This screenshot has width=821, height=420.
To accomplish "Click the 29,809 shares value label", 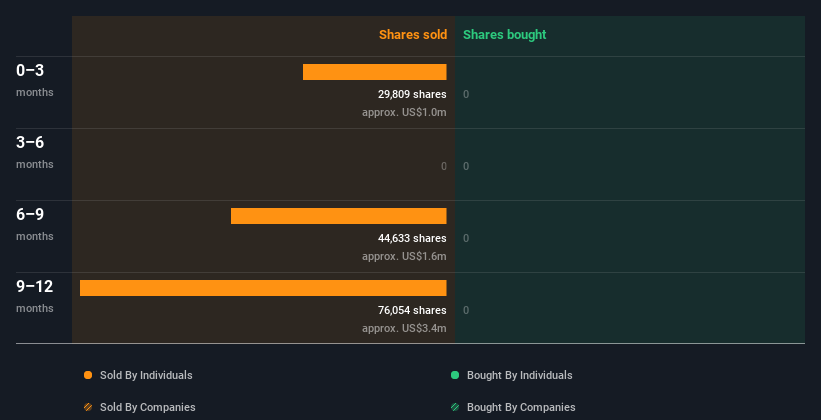I will coord(405,94).
